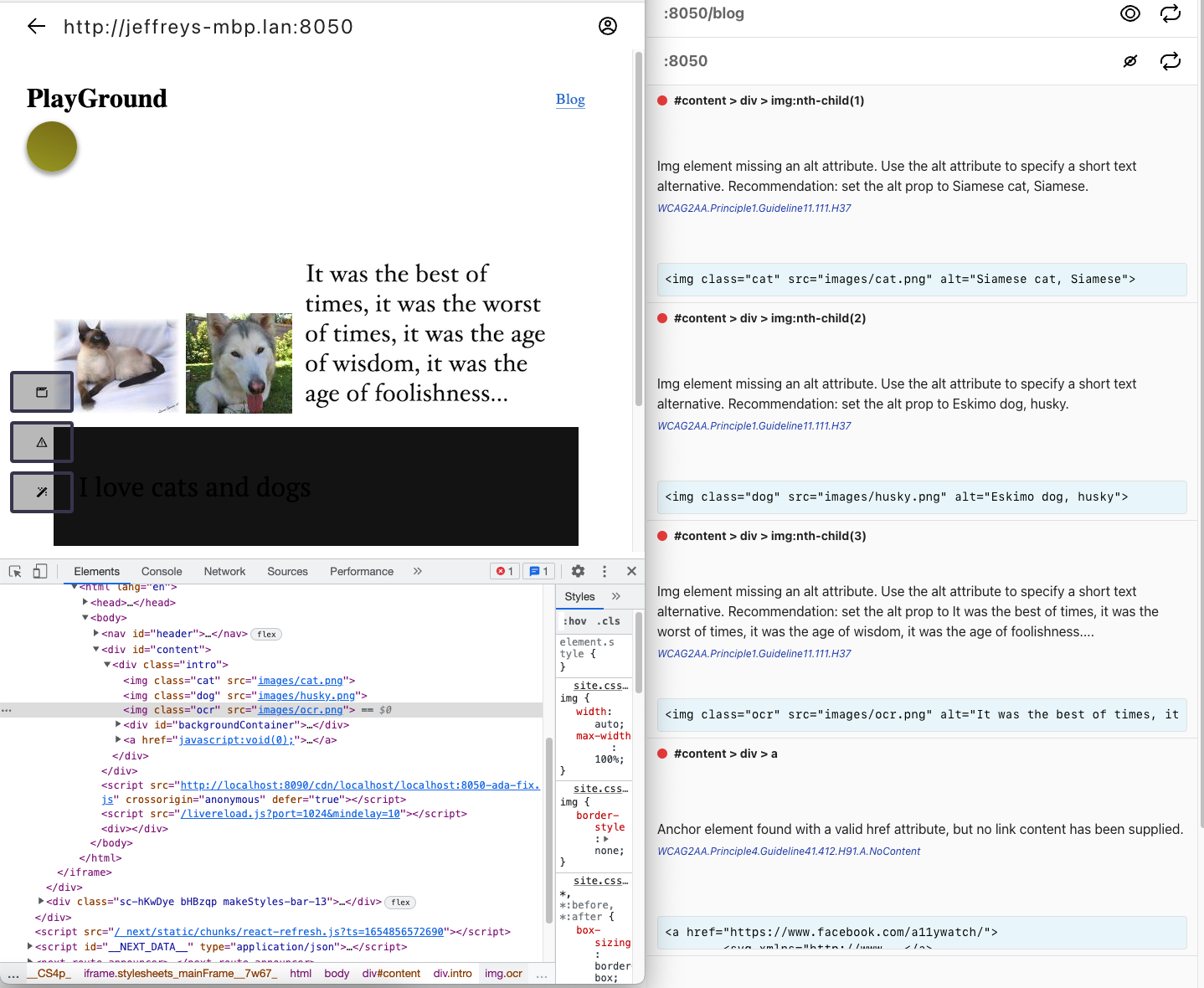Switch to the Console tab

point(161,570)
